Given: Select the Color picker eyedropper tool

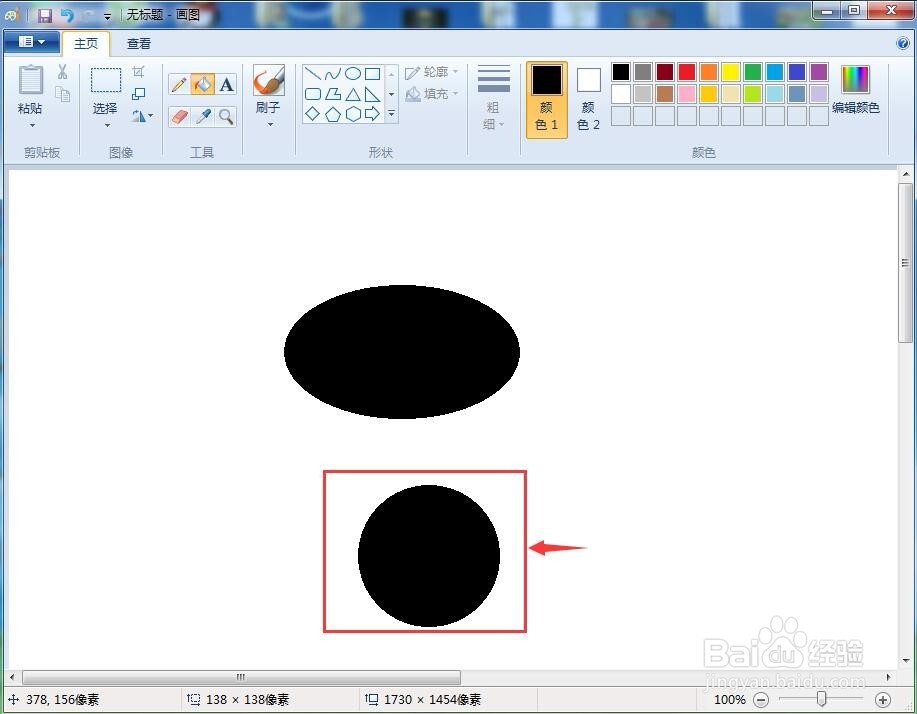Looking at the screenshot, I should tap(203, 117).
